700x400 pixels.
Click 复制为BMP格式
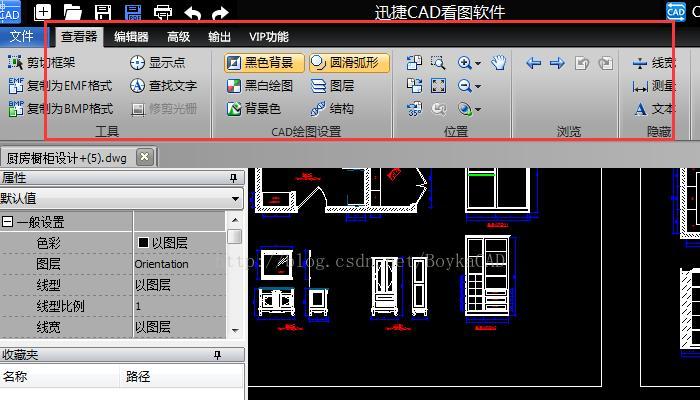click(61, 108)
